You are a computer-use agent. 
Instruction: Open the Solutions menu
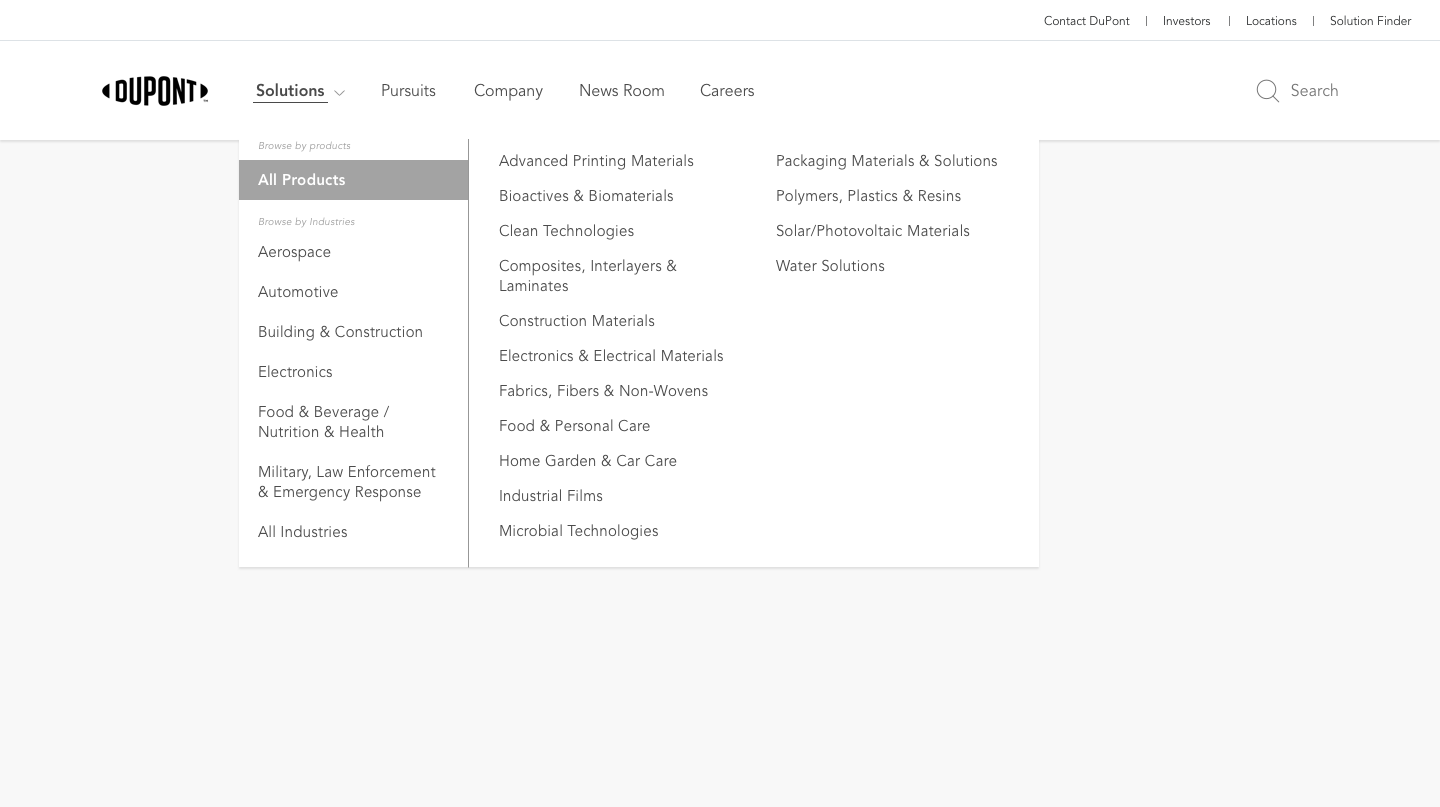tap(290, 91)
